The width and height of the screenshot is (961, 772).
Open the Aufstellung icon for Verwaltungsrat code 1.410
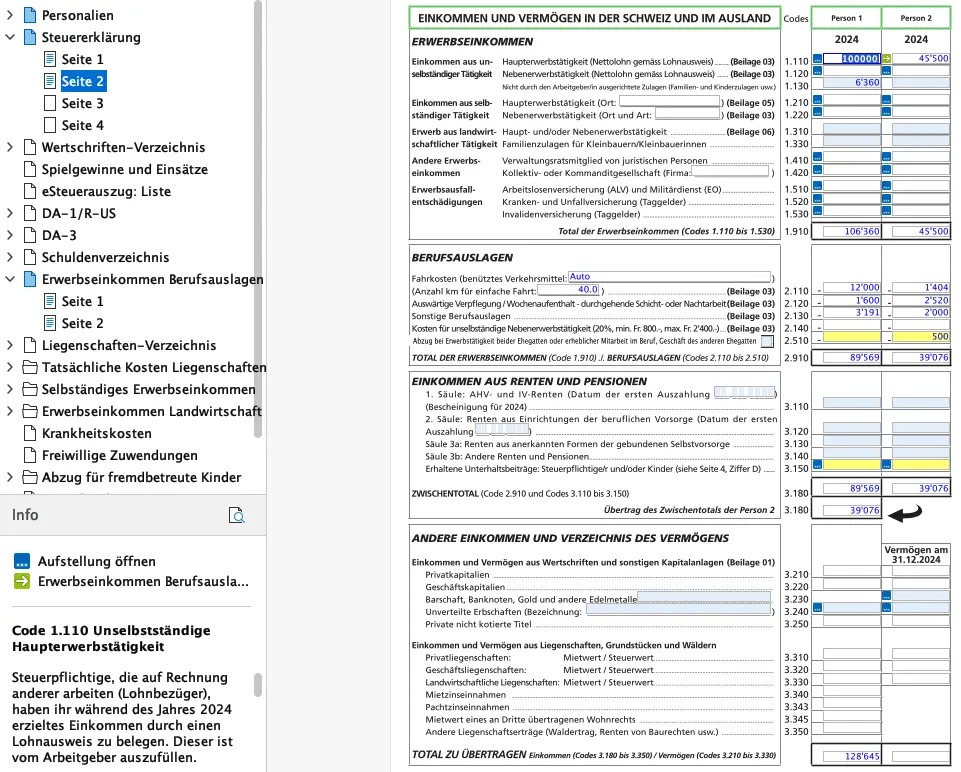(x=817, y=157)
